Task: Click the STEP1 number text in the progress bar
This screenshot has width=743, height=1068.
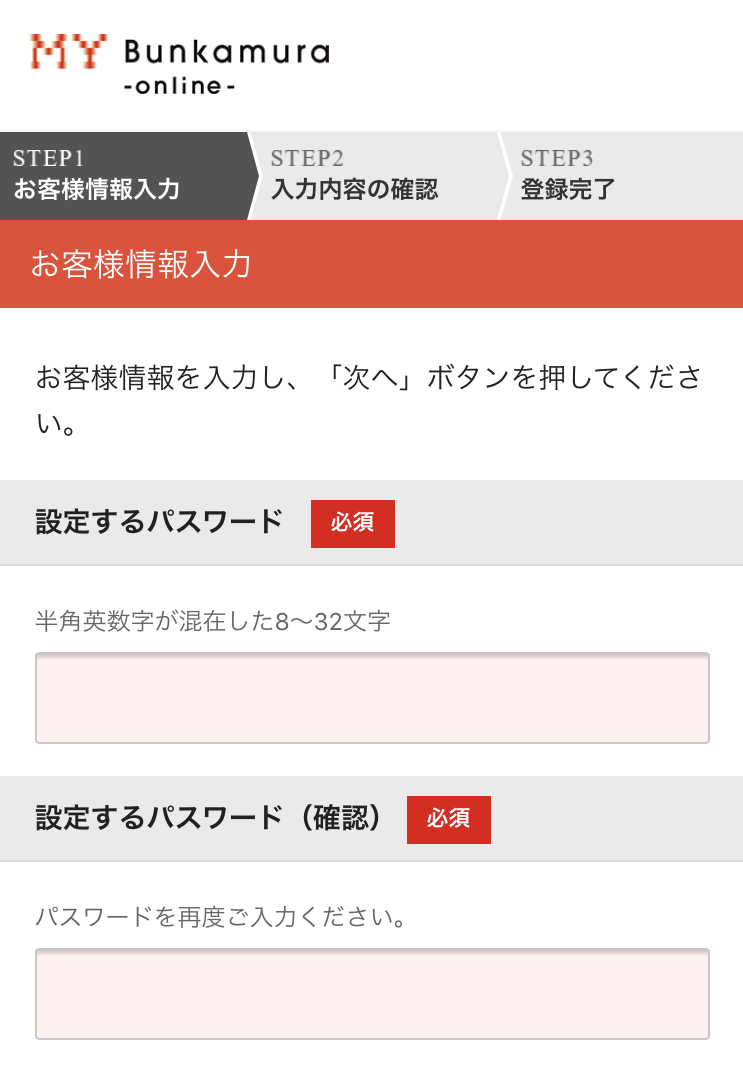Action: (x=48, y=158)
